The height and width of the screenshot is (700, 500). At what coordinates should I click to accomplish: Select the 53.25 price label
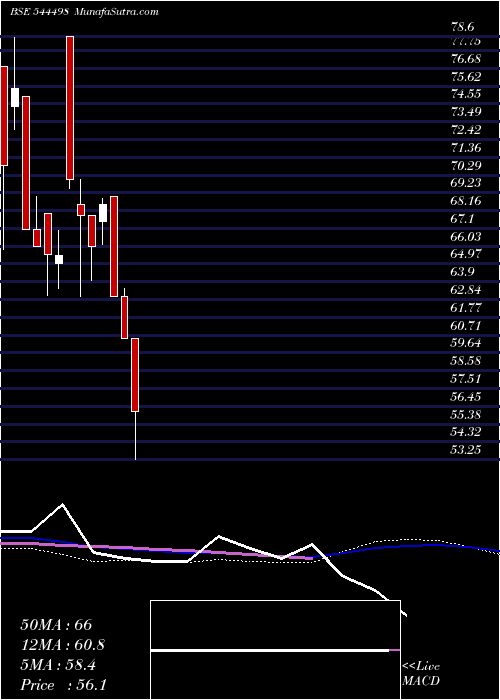tap(466, 450)
